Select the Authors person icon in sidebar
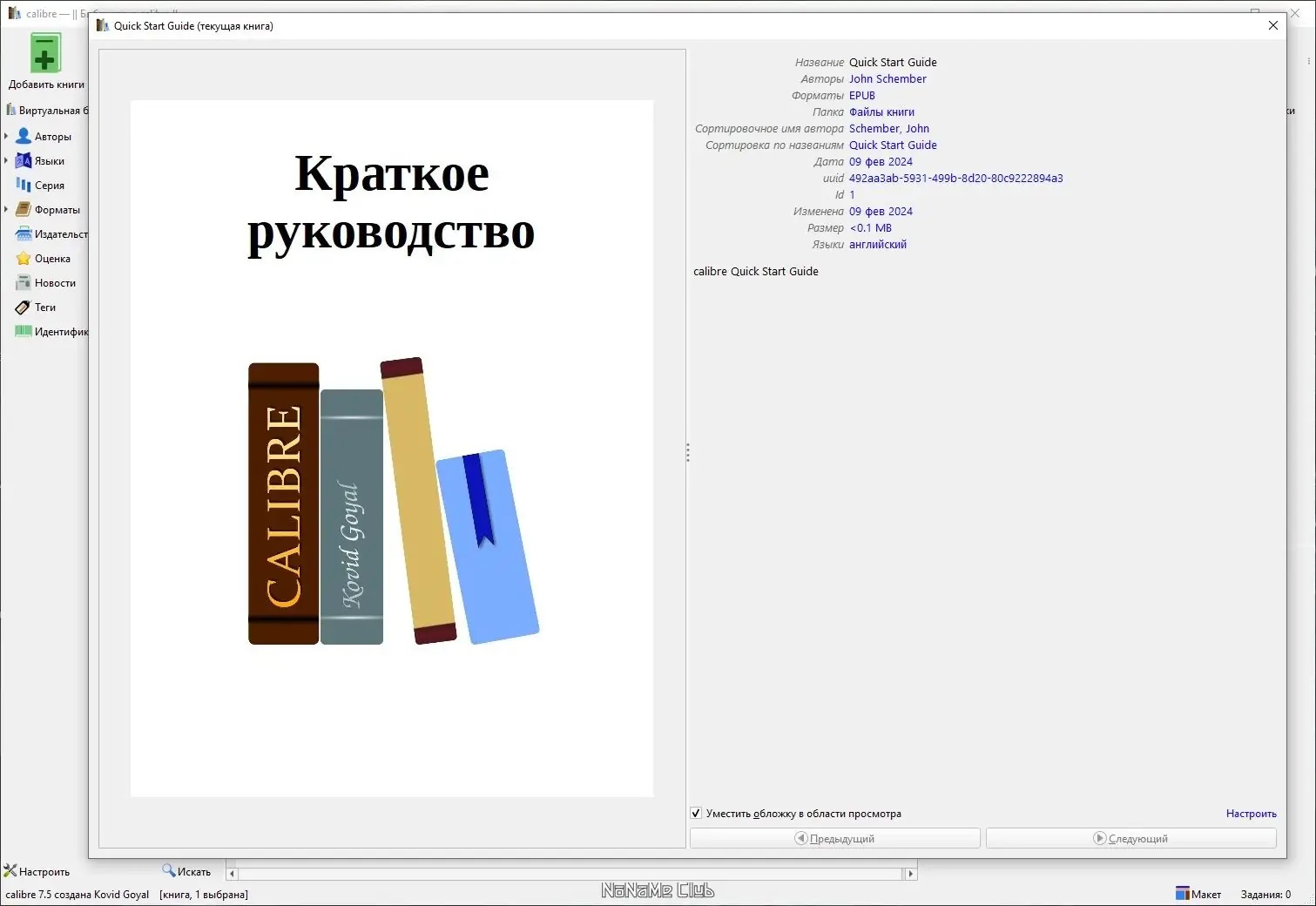 pyautogui.click(x=24, y=136)
